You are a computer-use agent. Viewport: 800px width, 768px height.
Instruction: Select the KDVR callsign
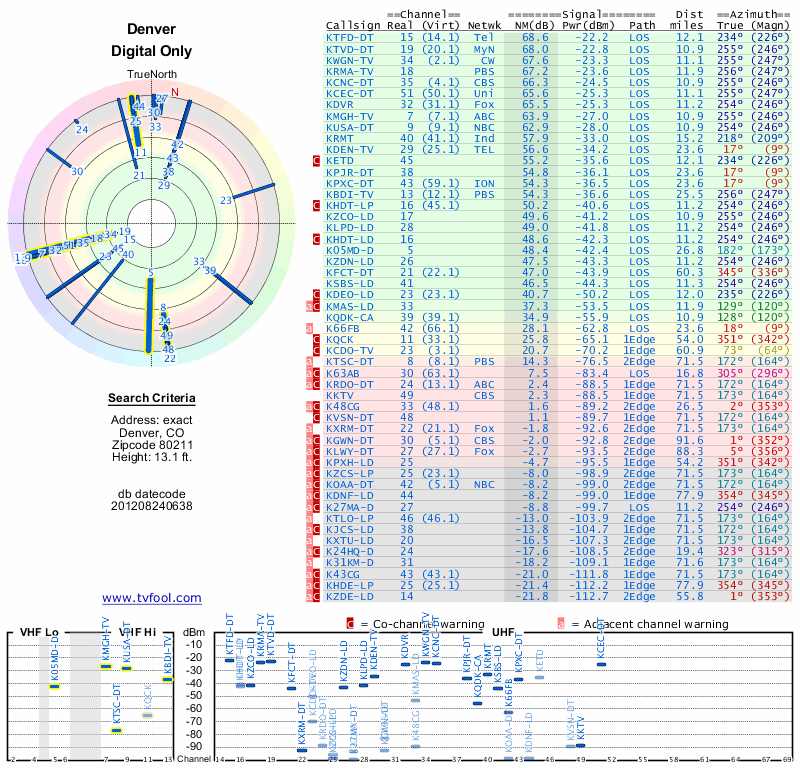(340, 105)
